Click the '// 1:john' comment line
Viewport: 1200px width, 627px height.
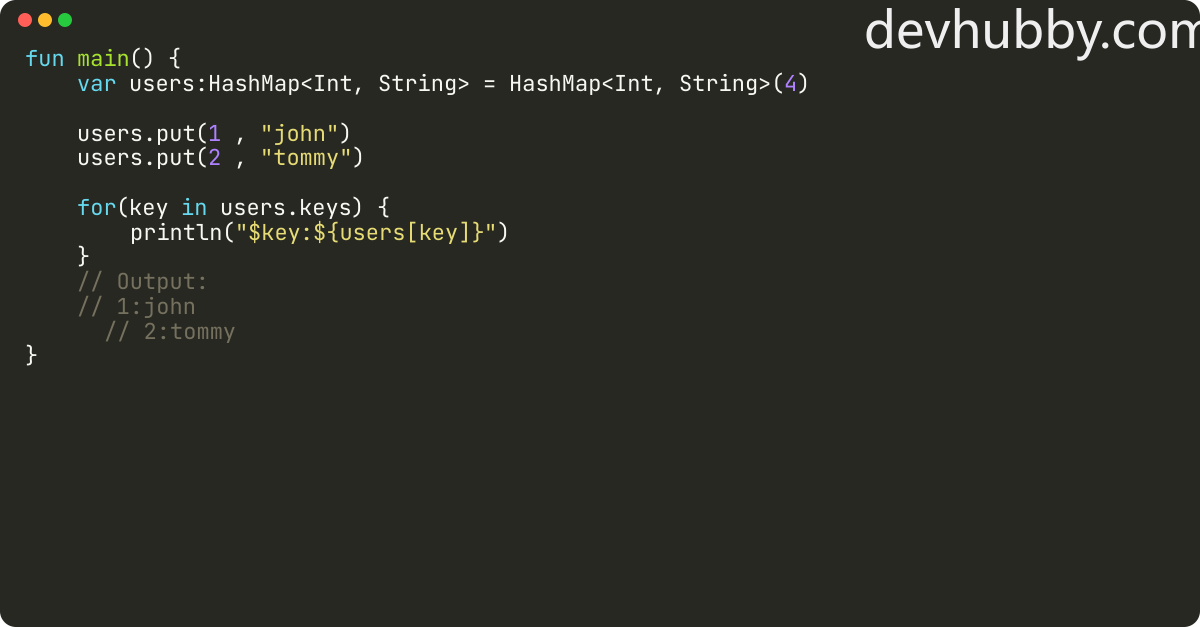click(x=137, y=307)
